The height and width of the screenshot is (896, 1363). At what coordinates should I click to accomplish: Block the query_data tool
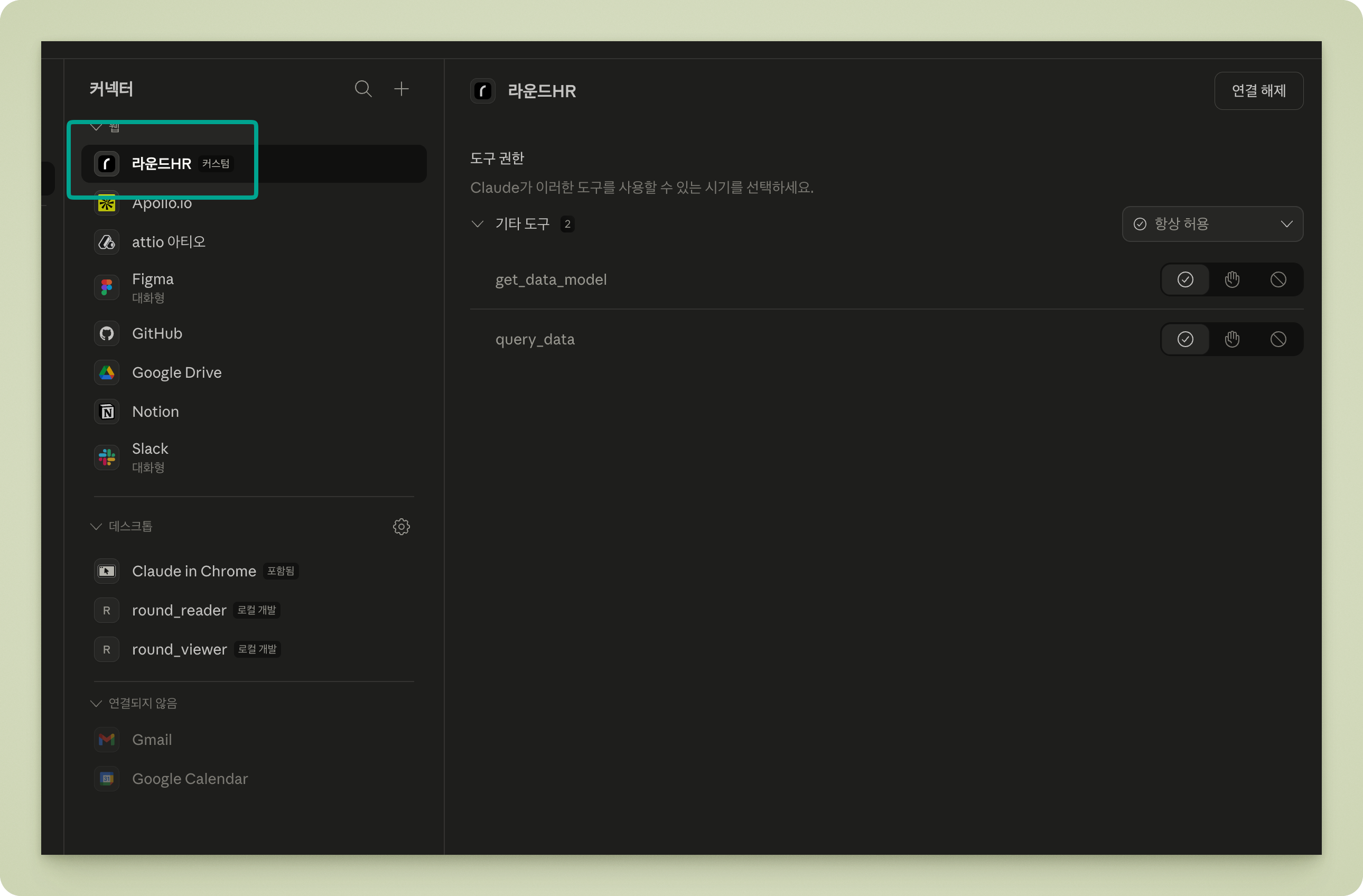pyautogui.click(x=1278, y=339)
